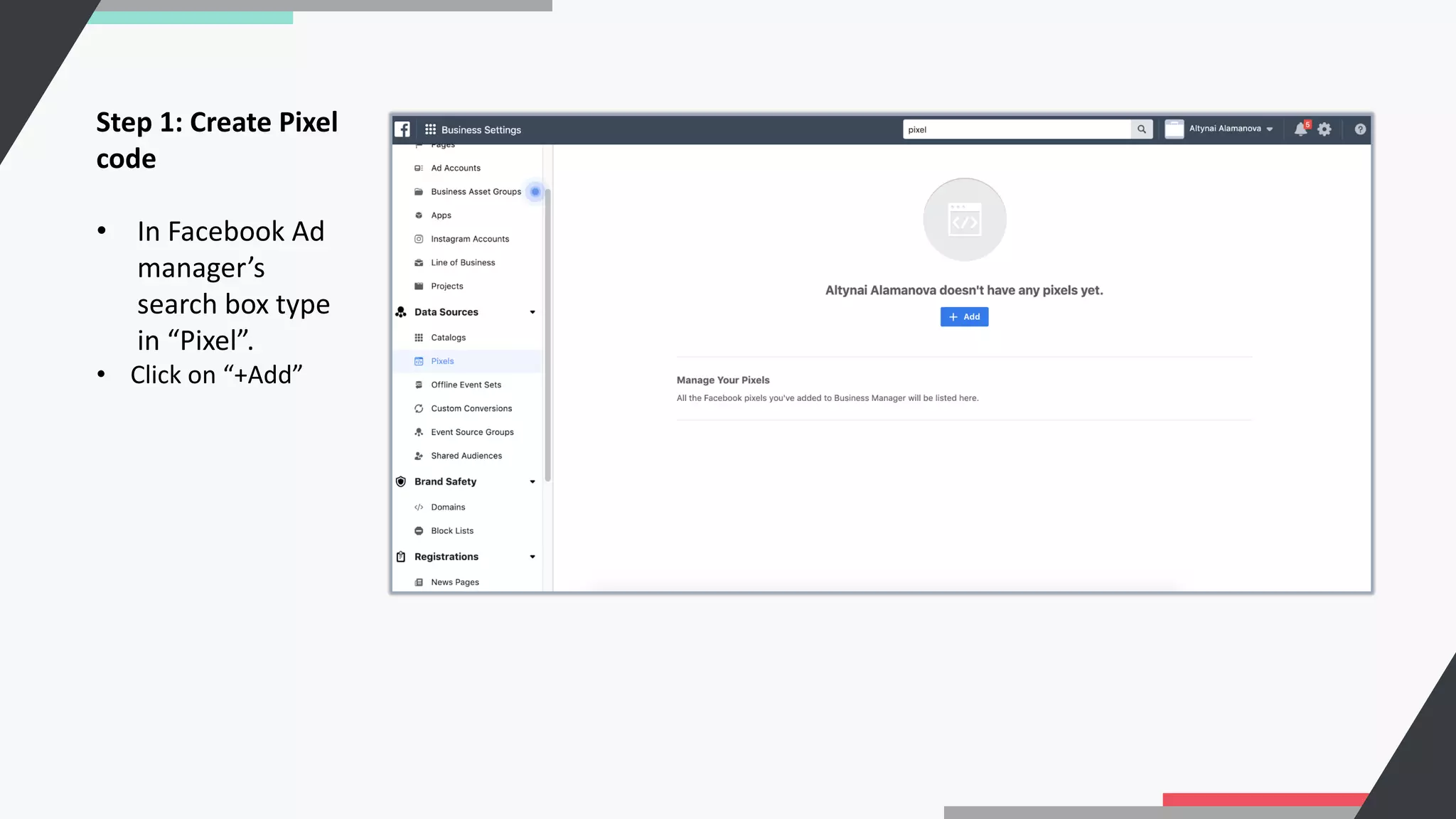
Task: Collapse the Brand Safety section arrow
Action: (x=532, y=482)
